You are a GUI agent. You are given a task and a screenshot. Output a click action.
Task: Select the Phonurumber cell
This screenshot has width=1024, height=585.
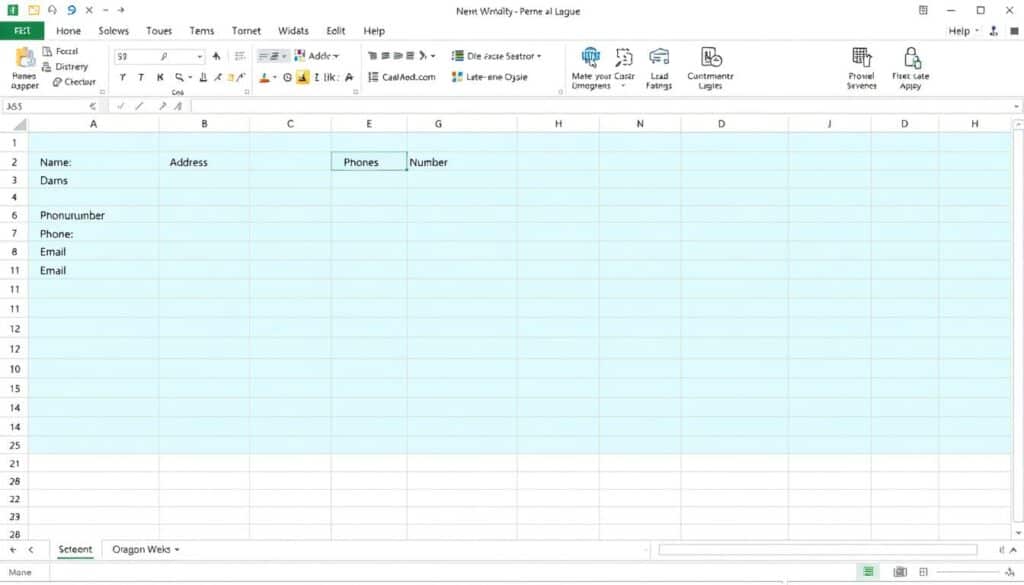93,215
